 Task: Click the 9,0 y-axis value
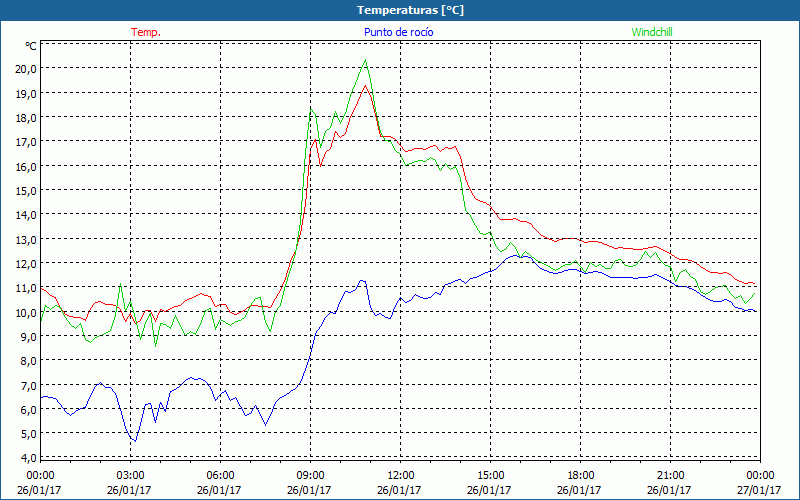pos(28,336)
